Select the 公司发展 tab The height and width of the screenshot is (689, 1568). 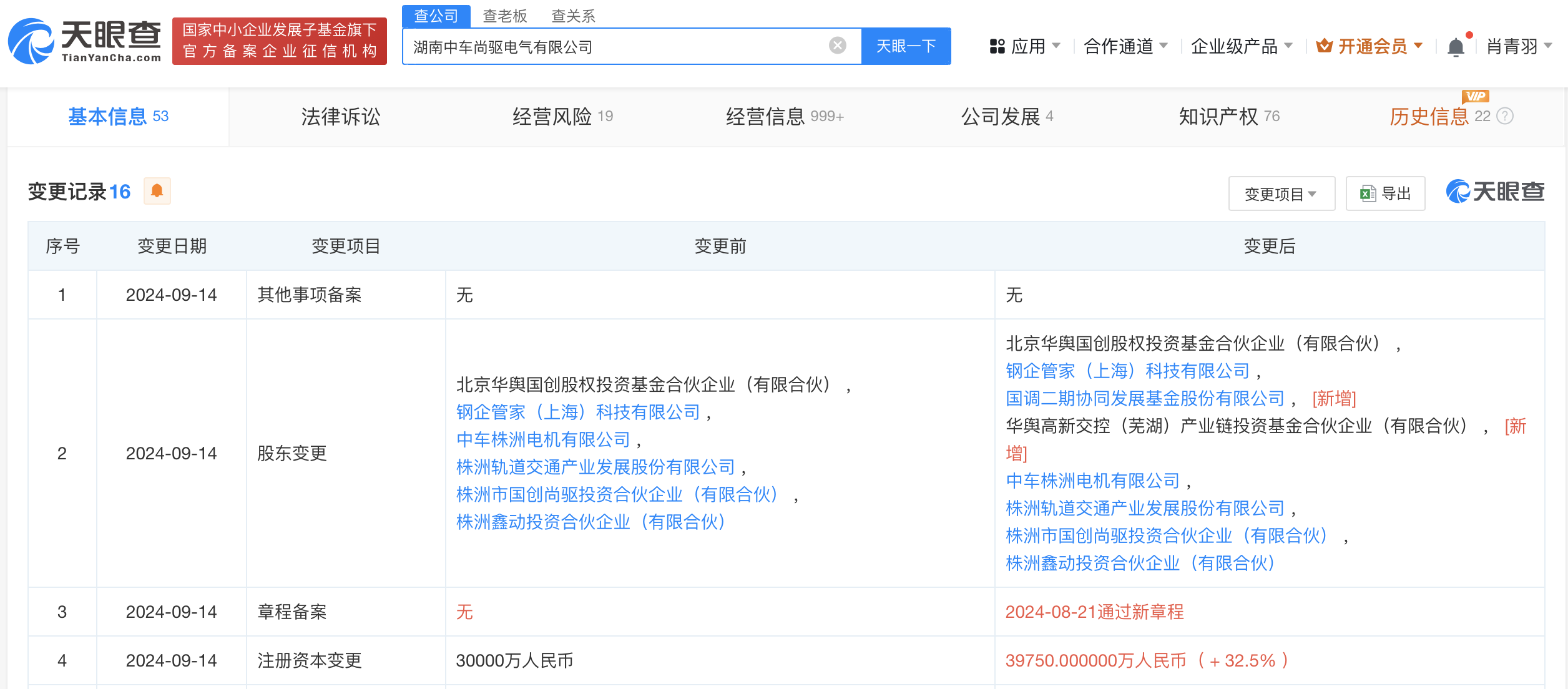tap(1007, 117)
